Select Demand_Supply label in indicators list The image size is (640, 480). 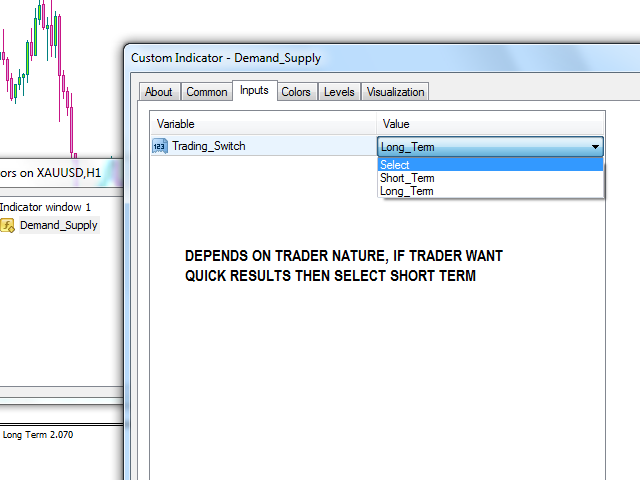point(58,225)
